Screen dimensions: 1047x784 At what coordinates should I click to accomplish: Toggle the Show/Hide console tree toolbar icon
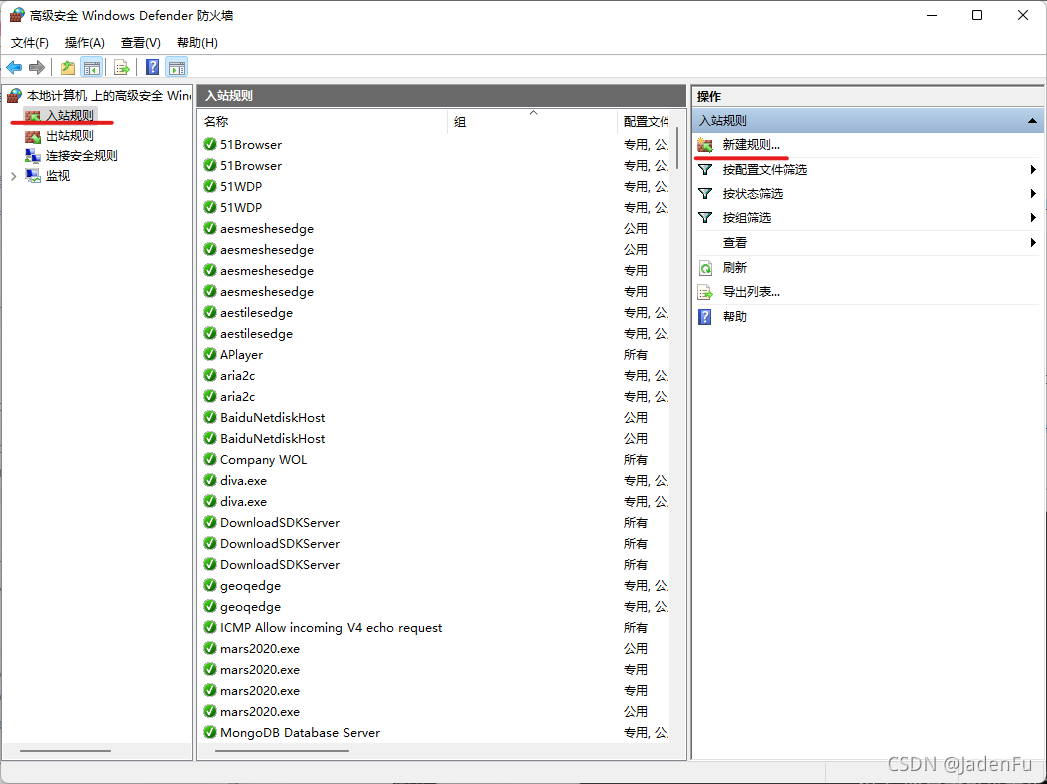[91, 67]
